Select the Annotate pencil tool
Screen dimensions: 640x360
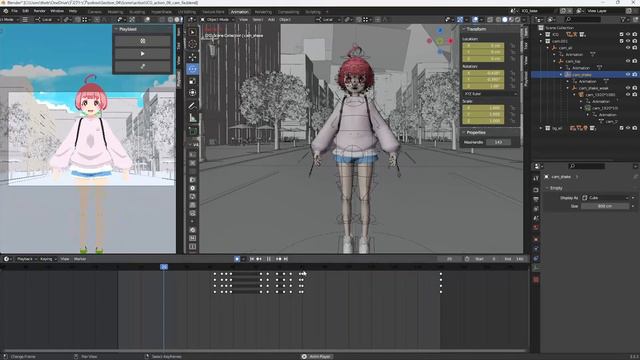(192, 106)
